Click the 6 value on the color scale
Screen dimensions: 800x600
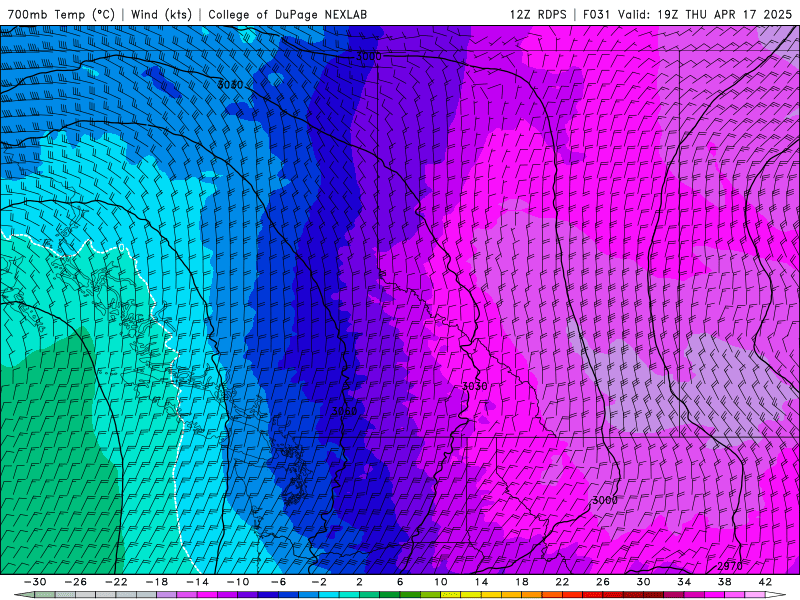(x=399, y=582)
